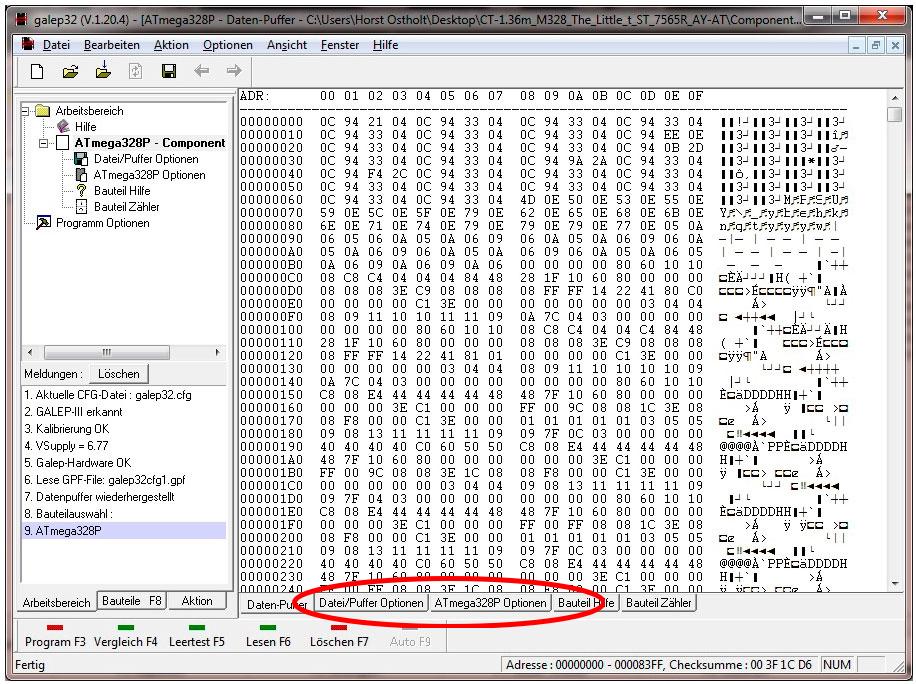Select ATmega328P Optionen in tree
Image resolution: width=916 pixels, height=684 pixels.
point(150,175)
